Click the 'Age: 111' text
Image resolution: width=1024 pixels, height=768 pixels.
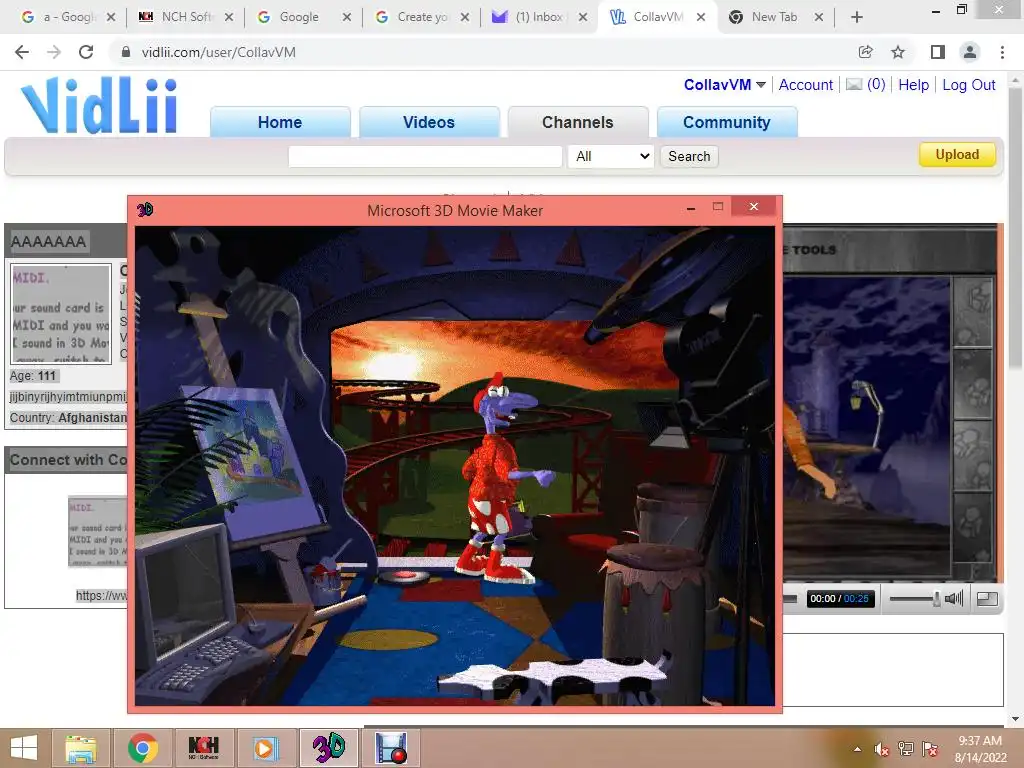[x=33, y=376]
